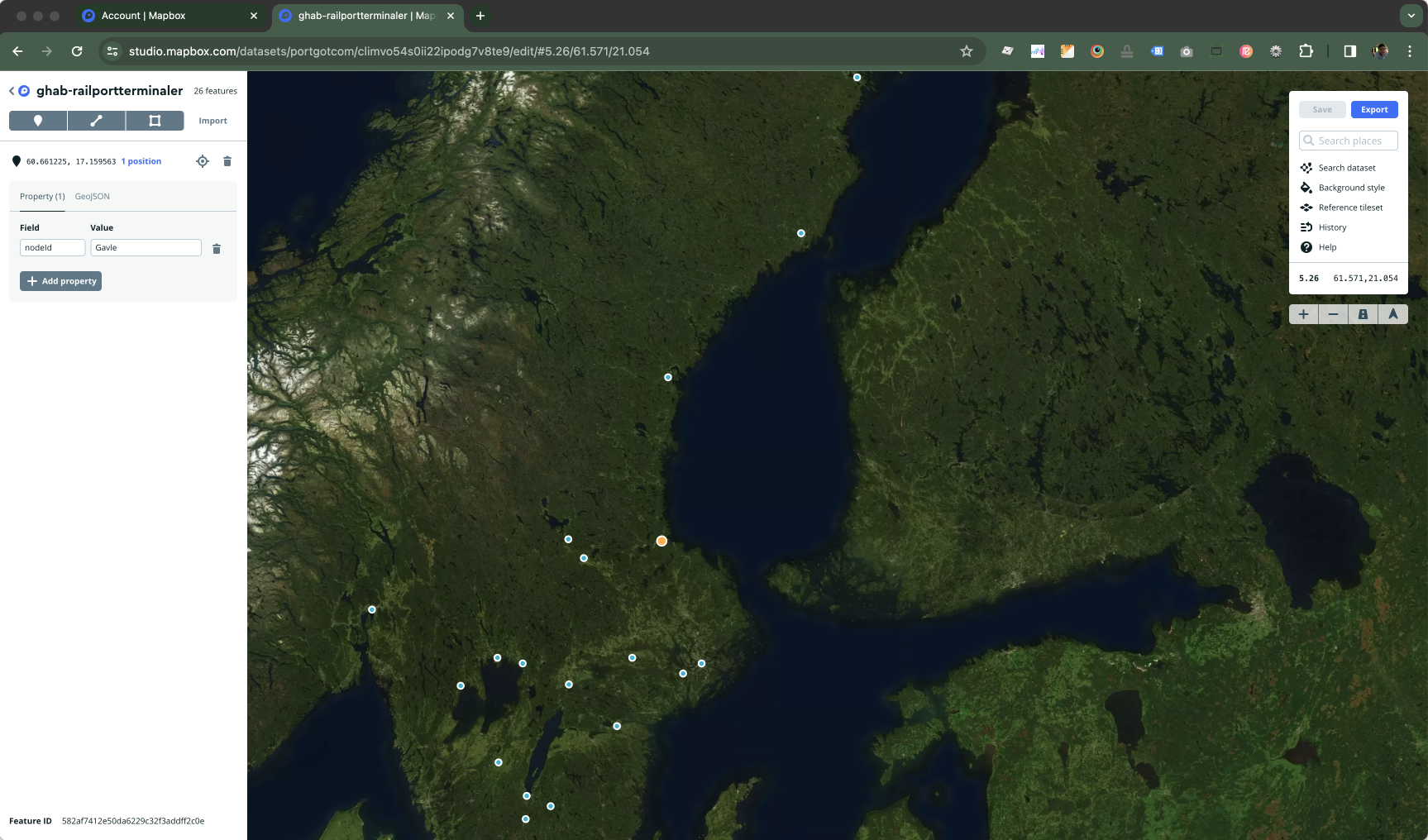
Task: Switch to the GeoJSON tab
Action: (93, 197)
